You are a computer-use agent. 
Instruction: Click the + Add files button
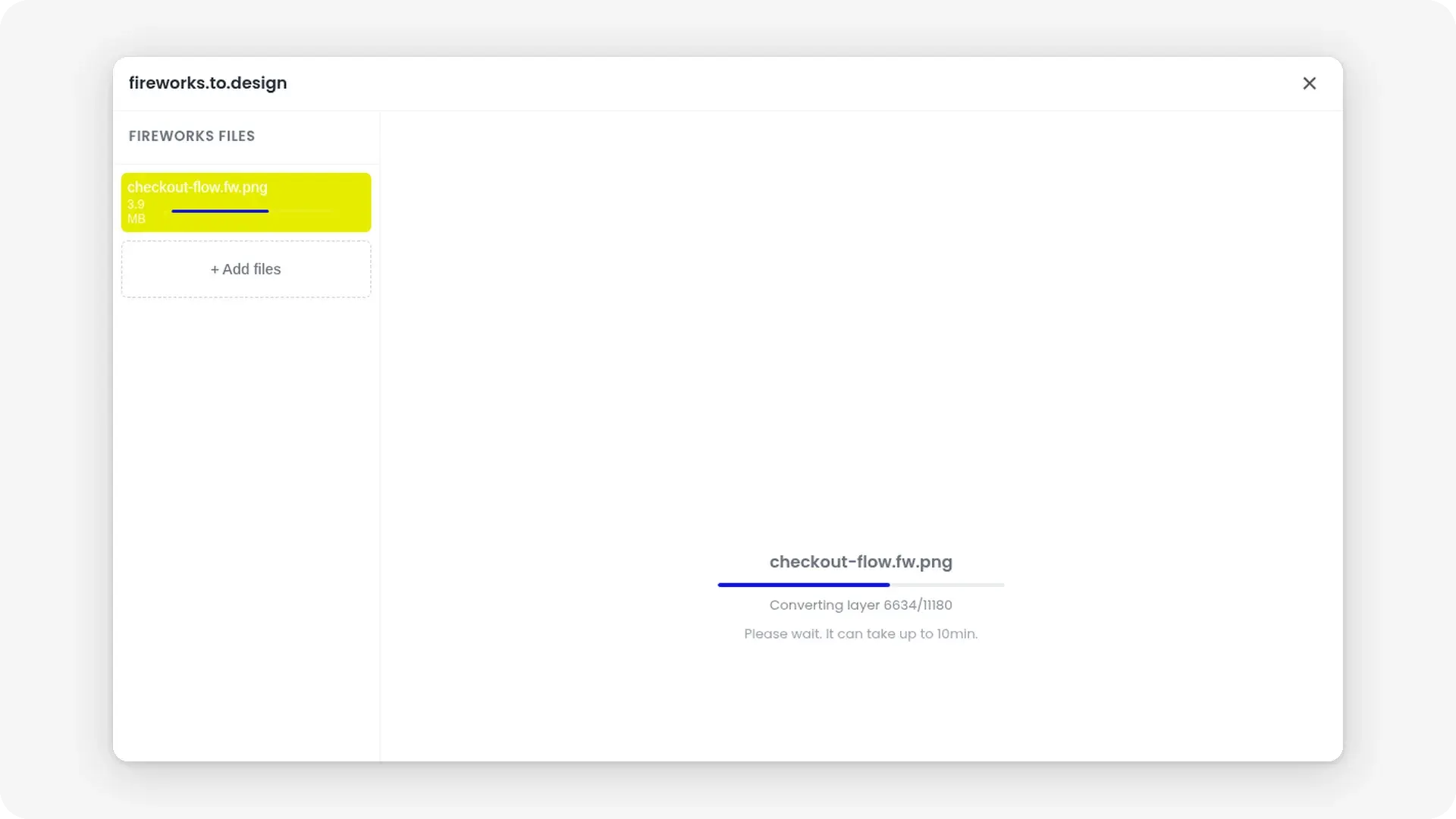[x=246, y=269]
